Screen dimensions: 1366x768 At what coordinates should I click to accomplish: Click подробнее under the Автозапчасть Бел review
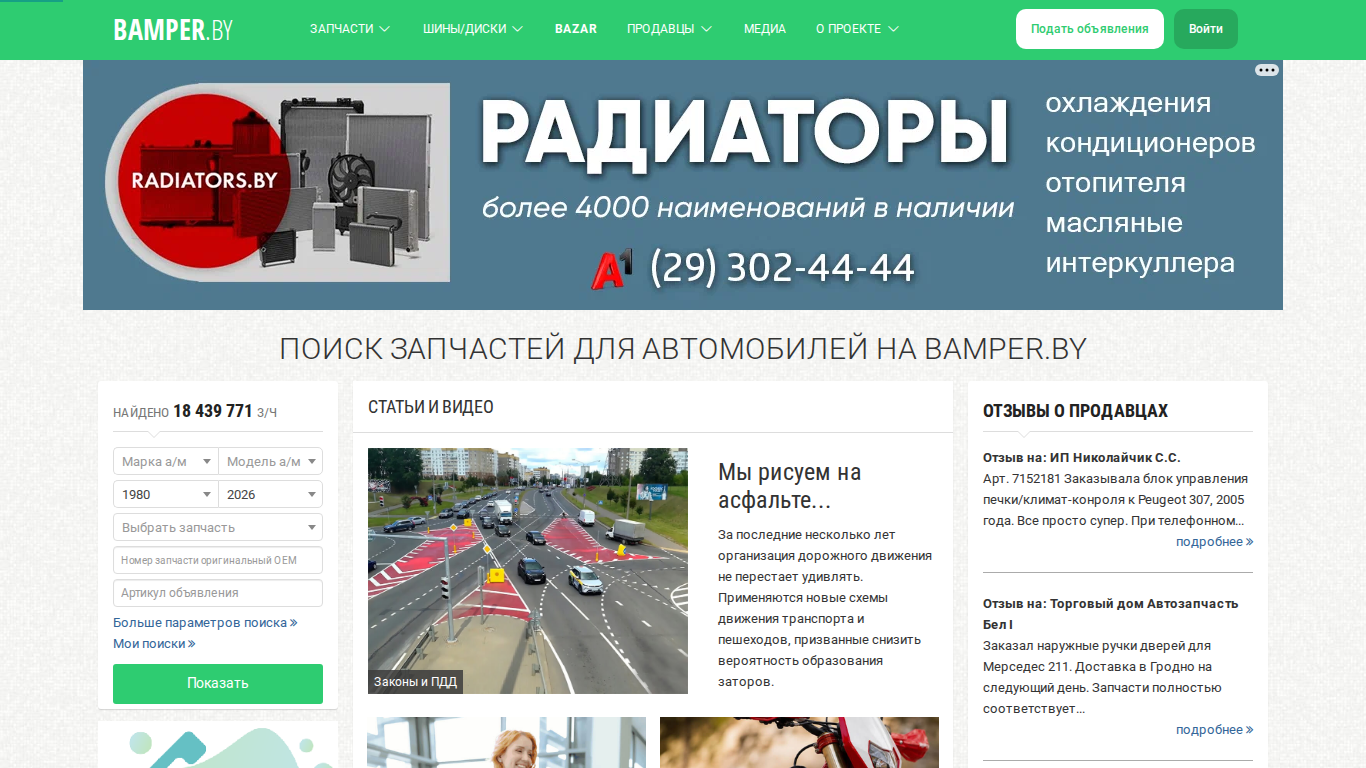(1214, 729)
